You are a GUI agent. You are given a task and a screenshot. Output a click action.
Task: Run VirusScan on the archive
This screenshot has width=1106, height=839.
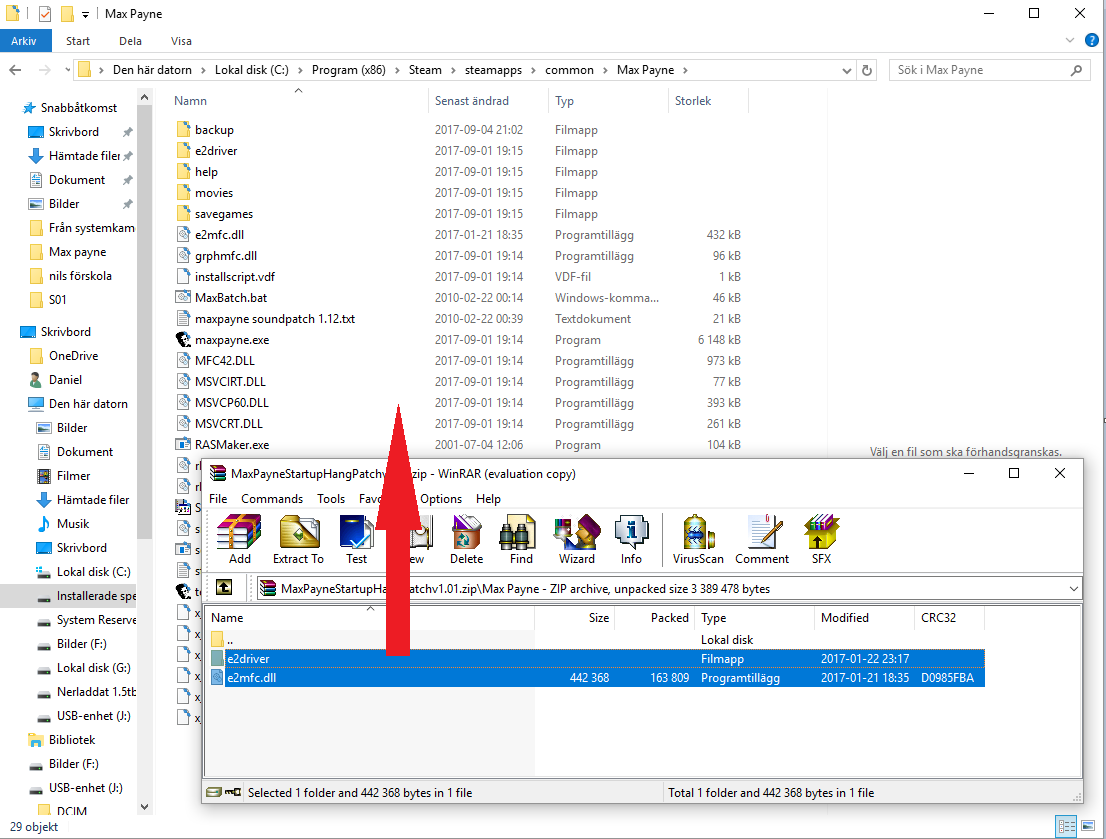click(x=698, y=540)
